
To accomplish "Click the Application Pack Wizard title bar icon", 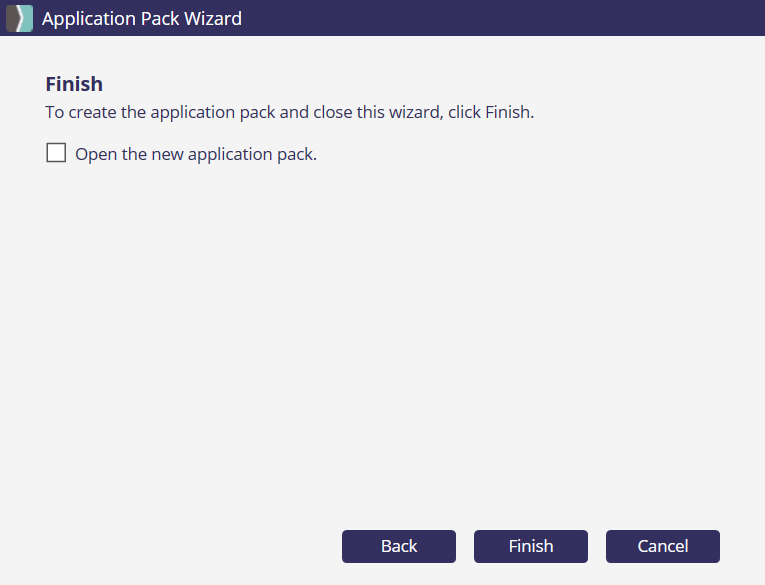I will [19, 18].
